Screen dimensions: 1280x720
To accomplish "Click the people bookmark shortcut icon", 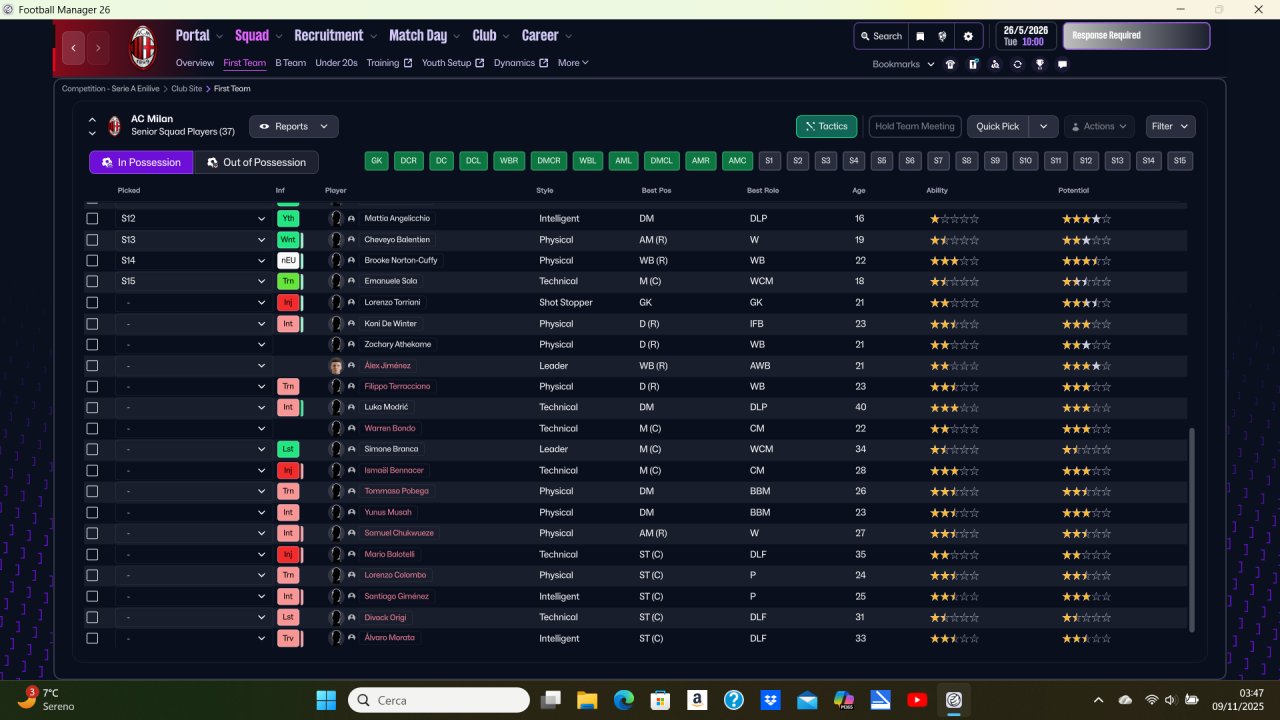I will pos(995,64).
